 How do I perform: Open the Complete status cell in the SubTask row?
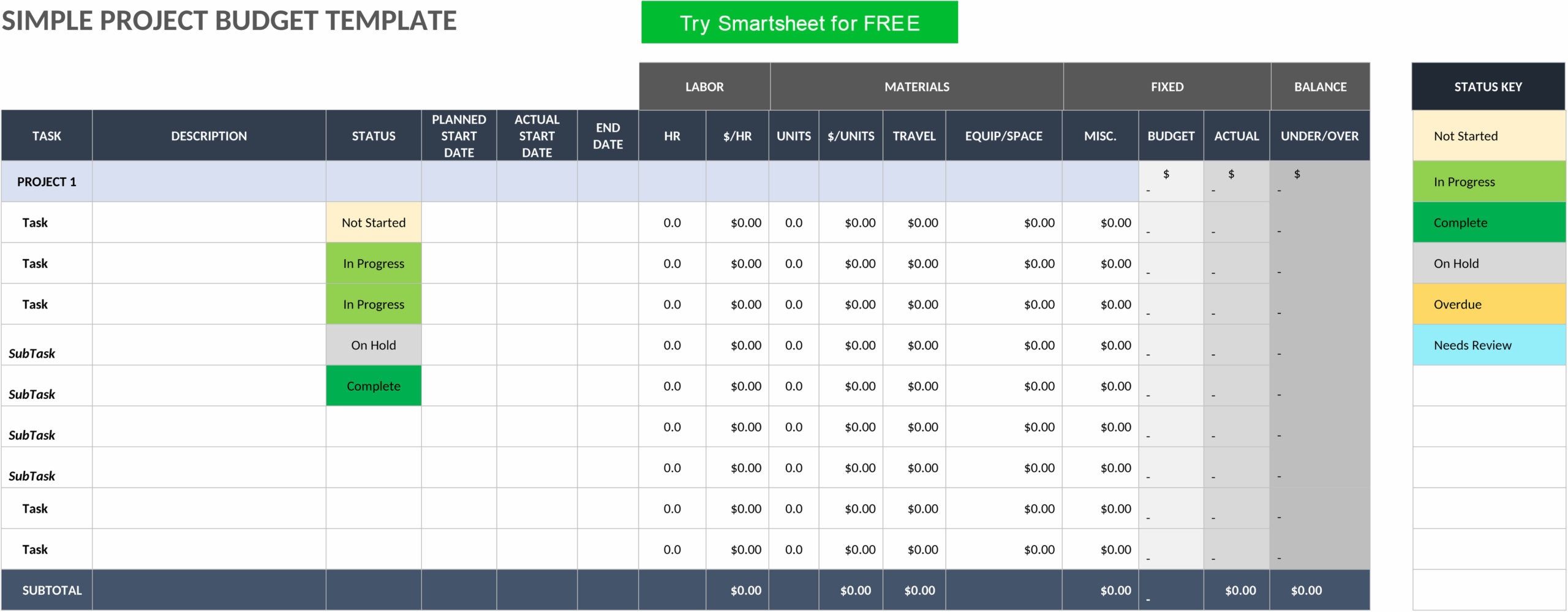(374, 386)
